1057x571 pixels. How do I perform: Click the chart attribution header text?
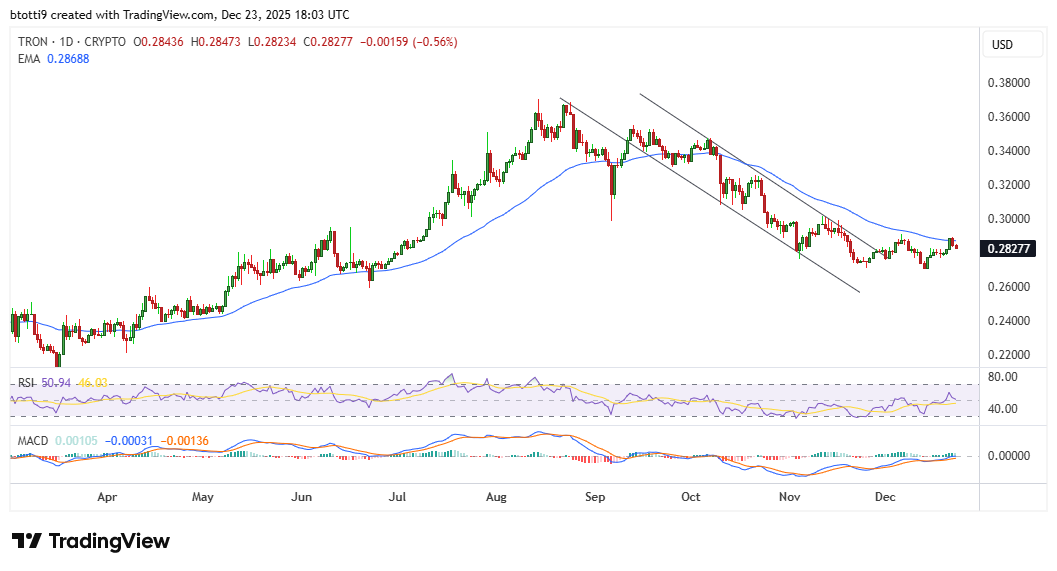[180, 15]
